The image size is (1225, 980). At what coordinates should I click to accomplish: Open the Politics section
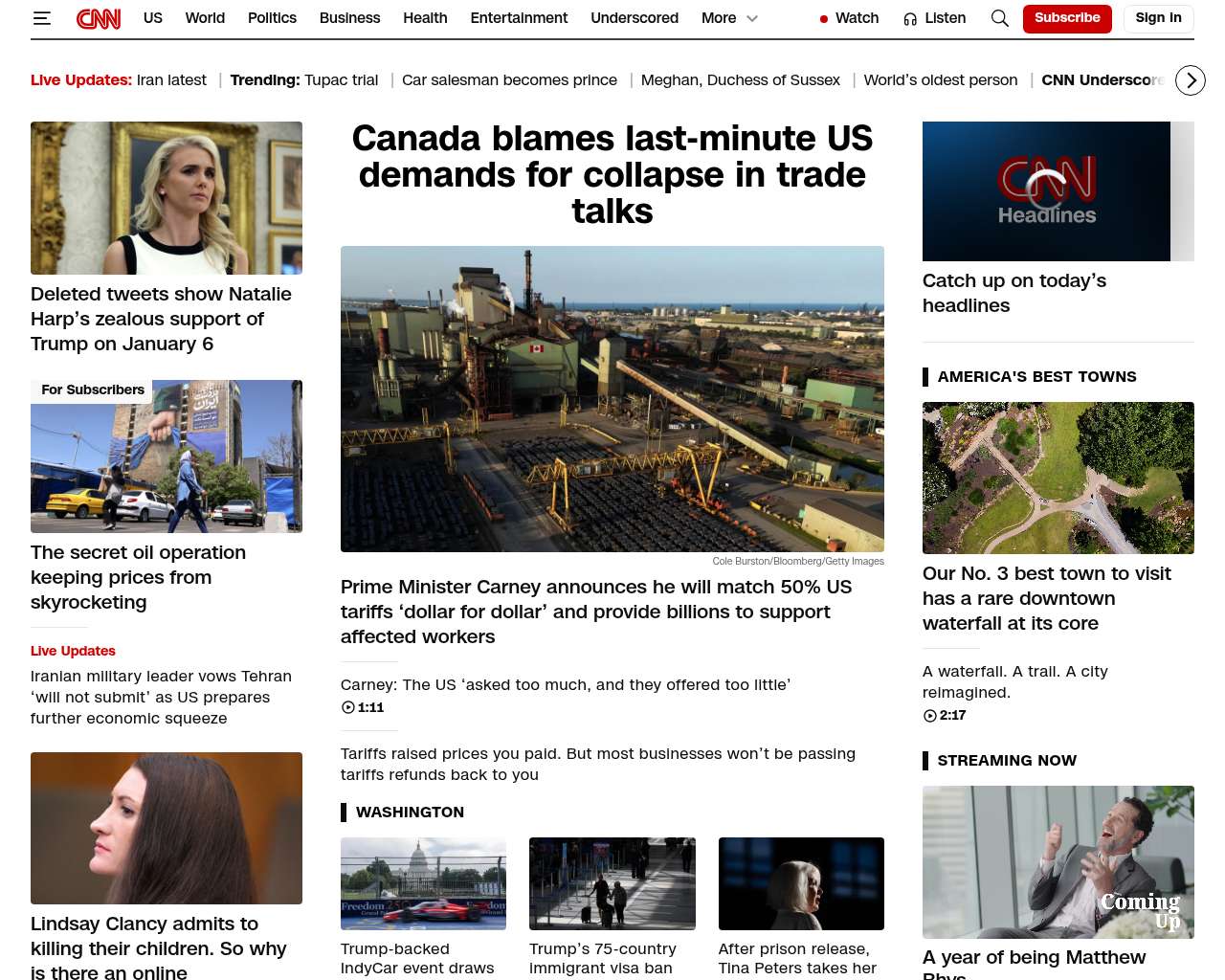(x=272, y=18)
